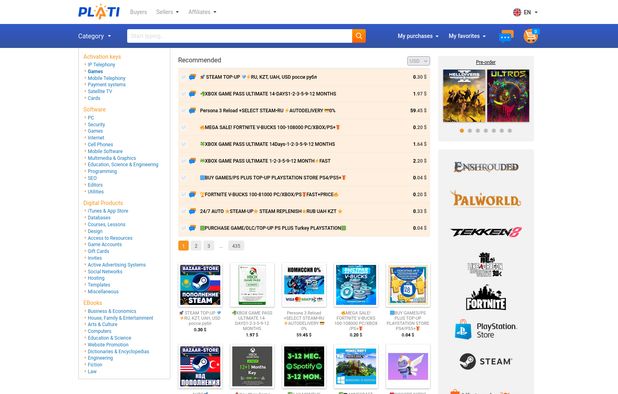Toggle checkmark on XBOX 14-DAYS1-2-3-5-9-12 MONTHS row
This screenshot has height=394, width=618.
(x=183, y=94)
